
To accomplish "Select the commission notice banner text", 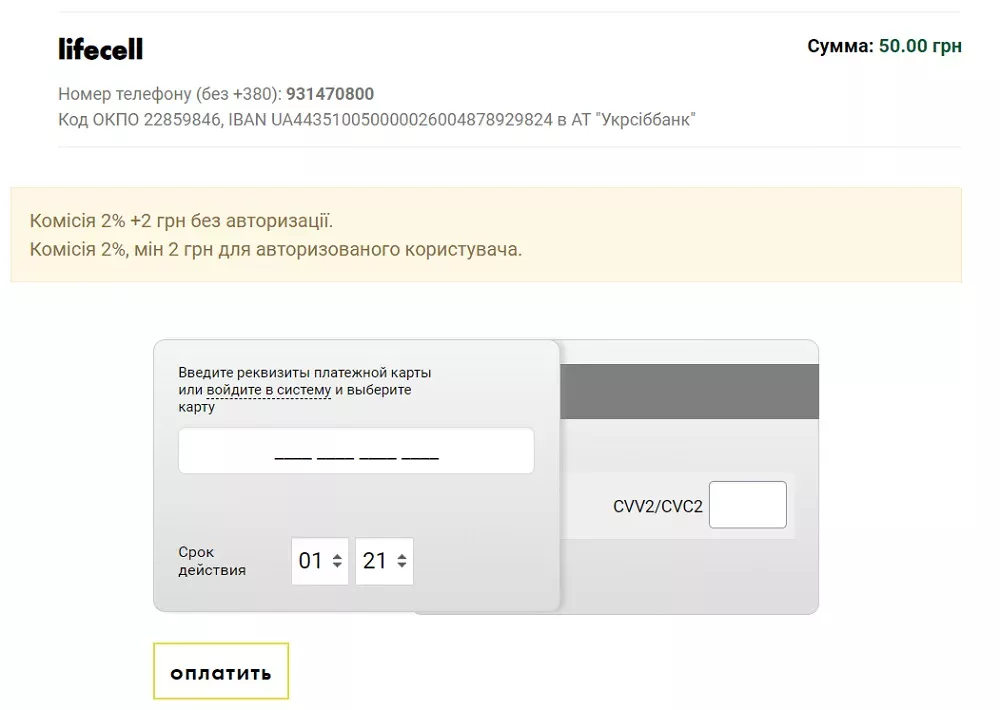I will click(277, 232).
